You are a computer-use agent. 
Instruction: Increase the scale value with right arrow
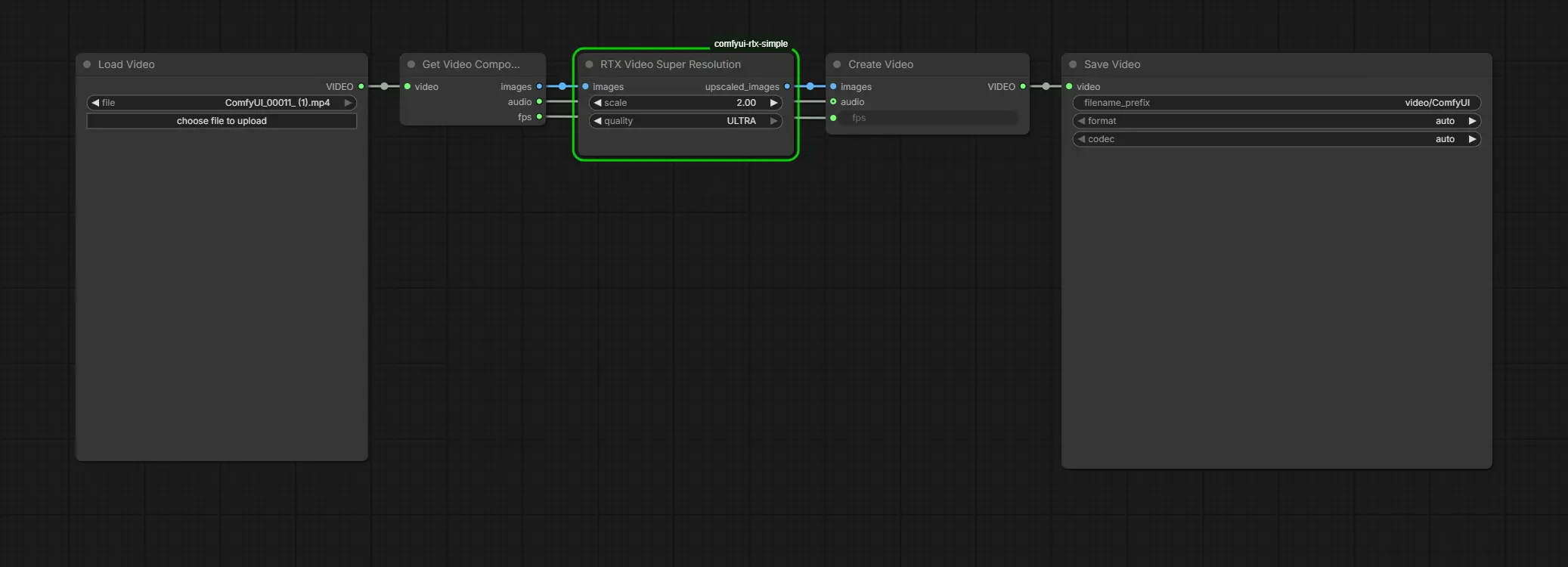(x=773, y=103)
